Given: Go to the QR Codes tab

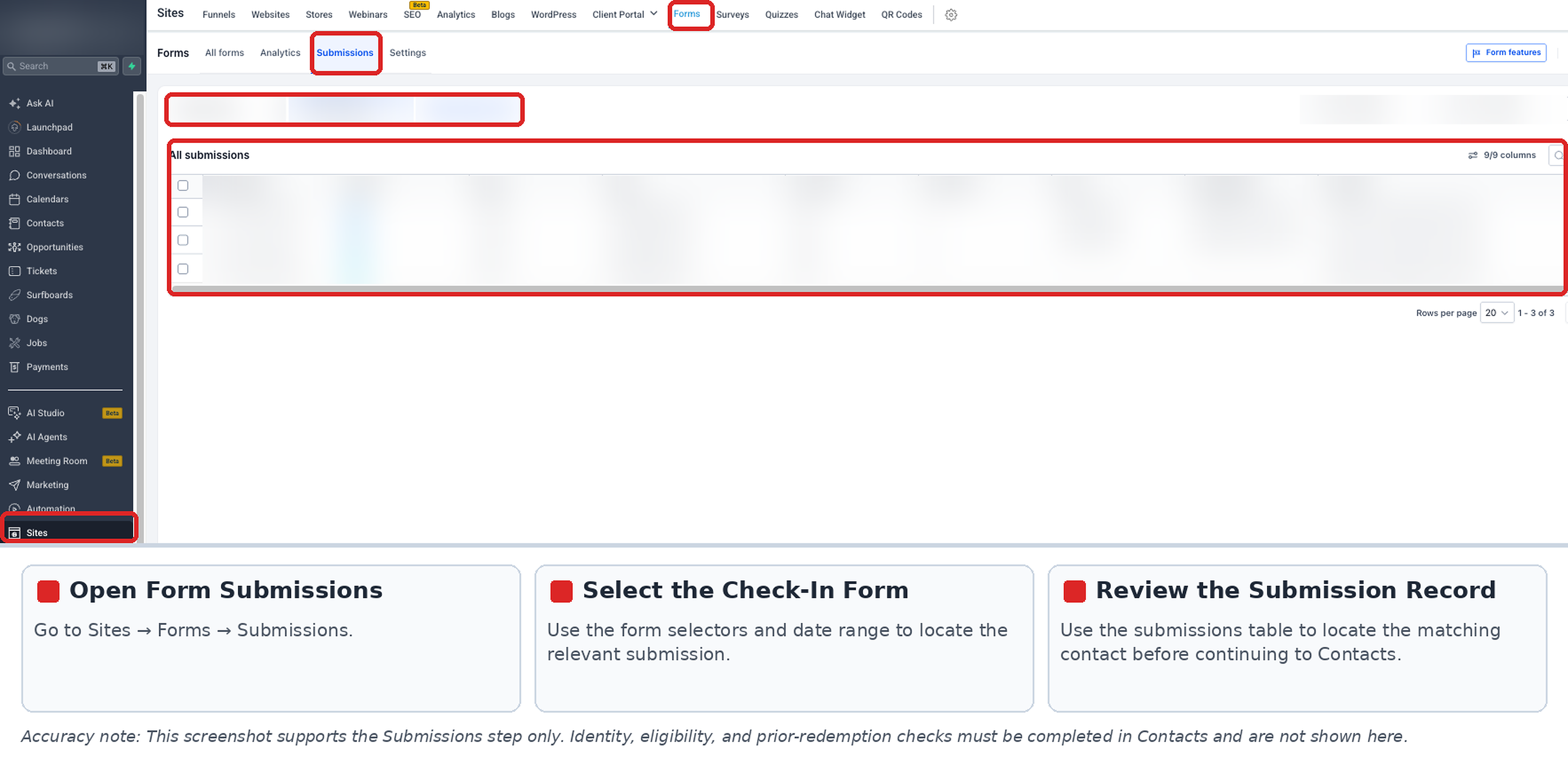Looking at the screenshot, I should pyautogui.click(x=901, y=14).
